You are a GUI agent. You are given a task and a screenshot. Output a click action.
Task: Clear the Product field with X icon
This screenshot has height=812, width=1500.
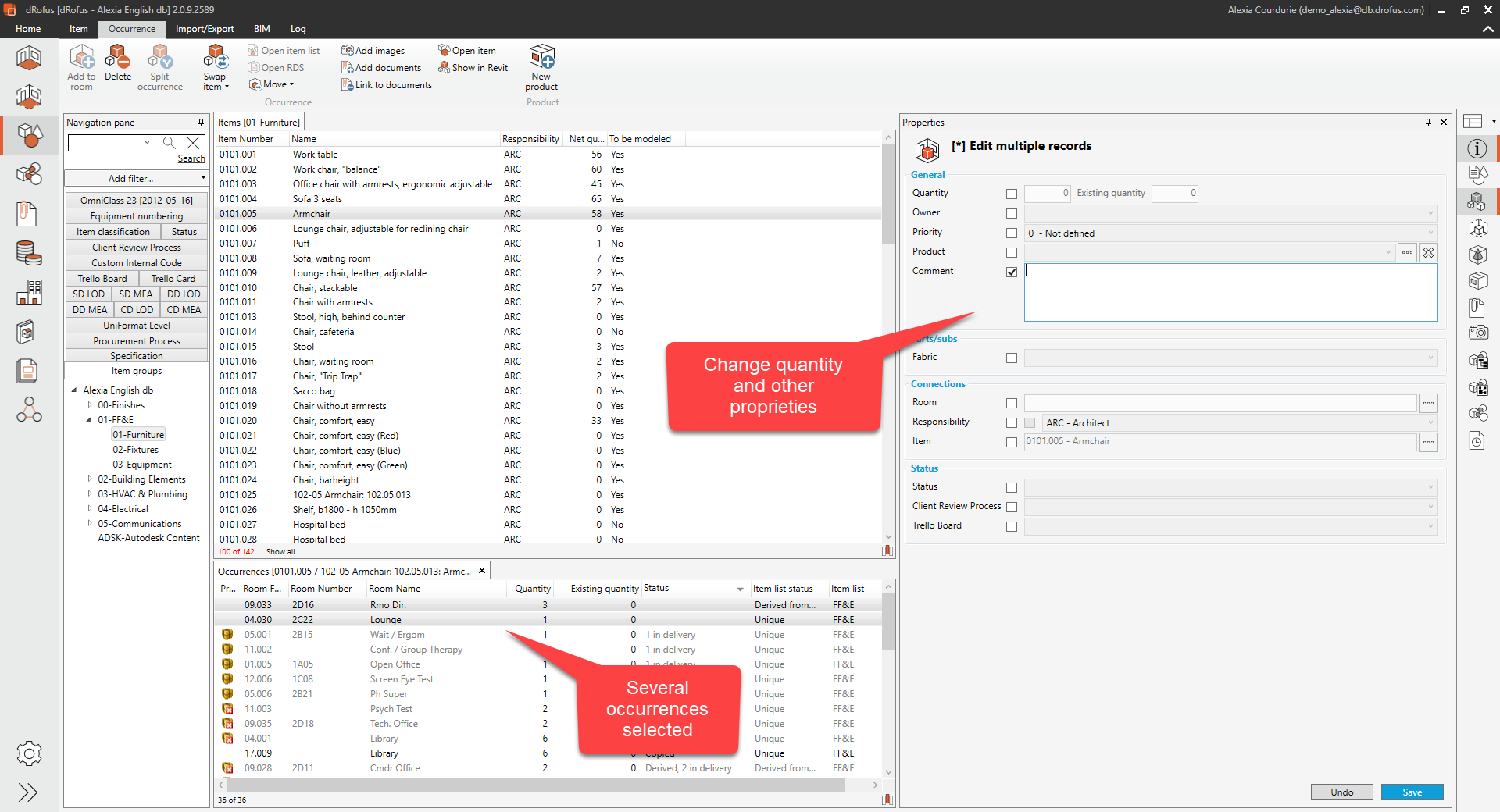[1428, 252]
